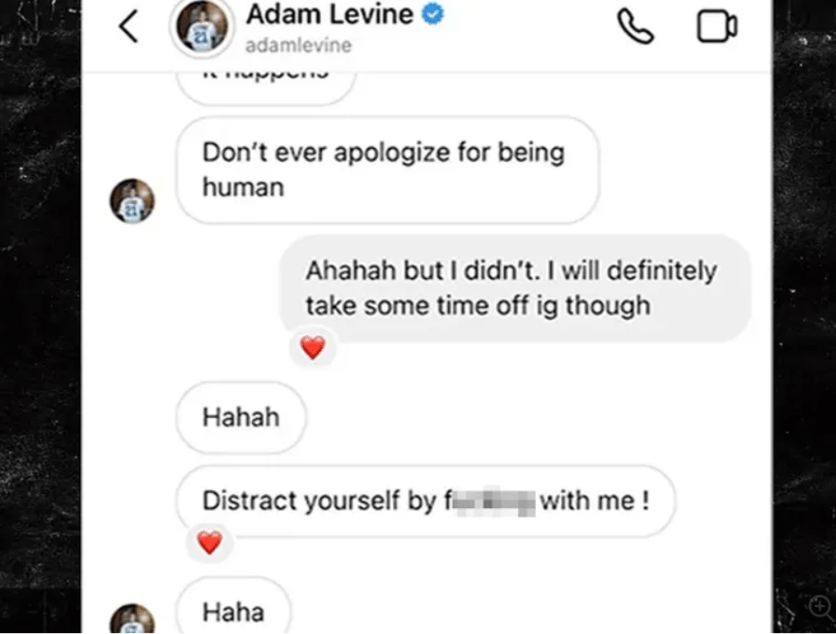Click the blurred word in the message
Viewport: 836px width, 634px height.
click(x=492, y=501)
